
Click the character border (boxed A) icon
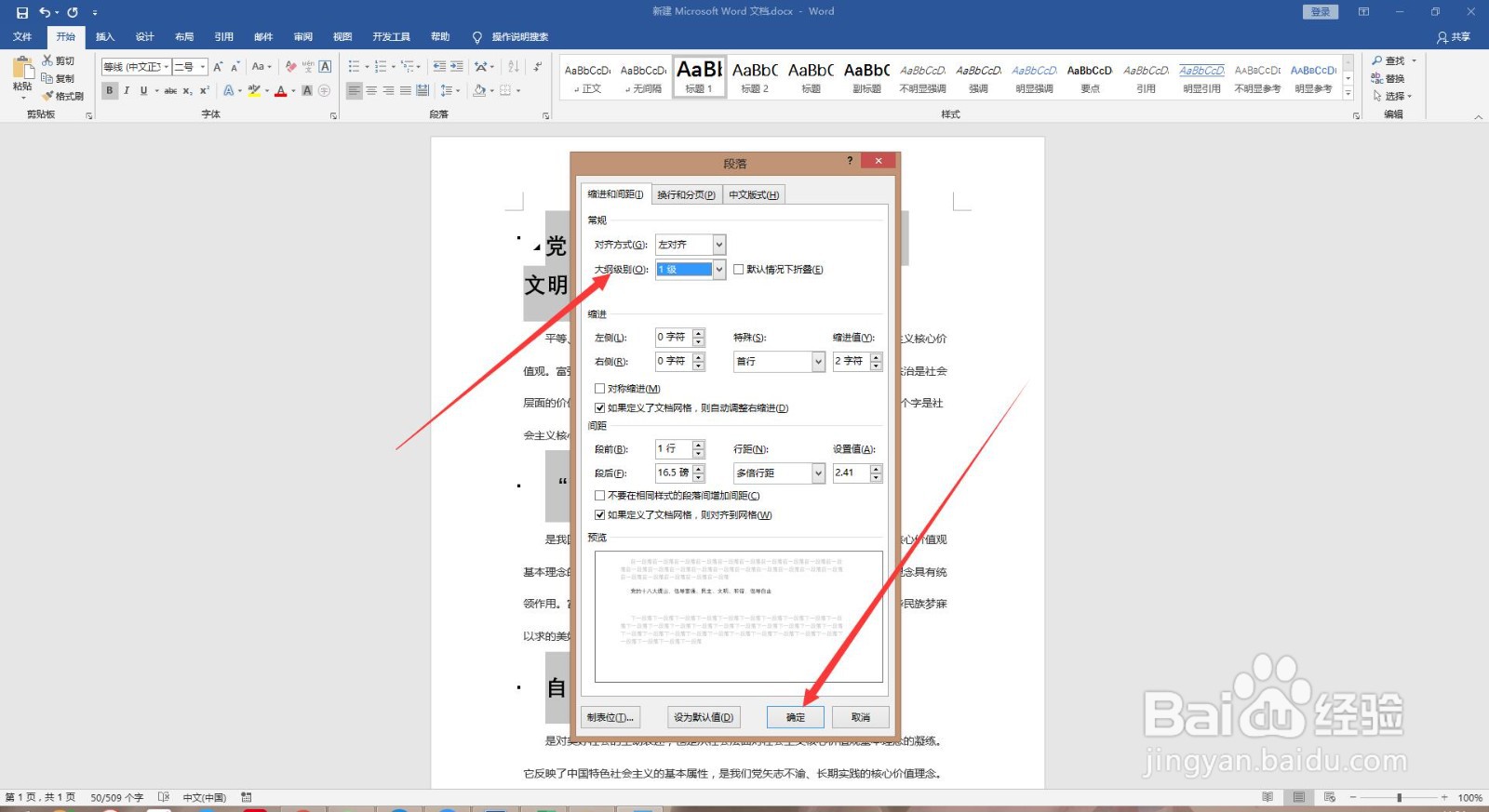[325, 66]
